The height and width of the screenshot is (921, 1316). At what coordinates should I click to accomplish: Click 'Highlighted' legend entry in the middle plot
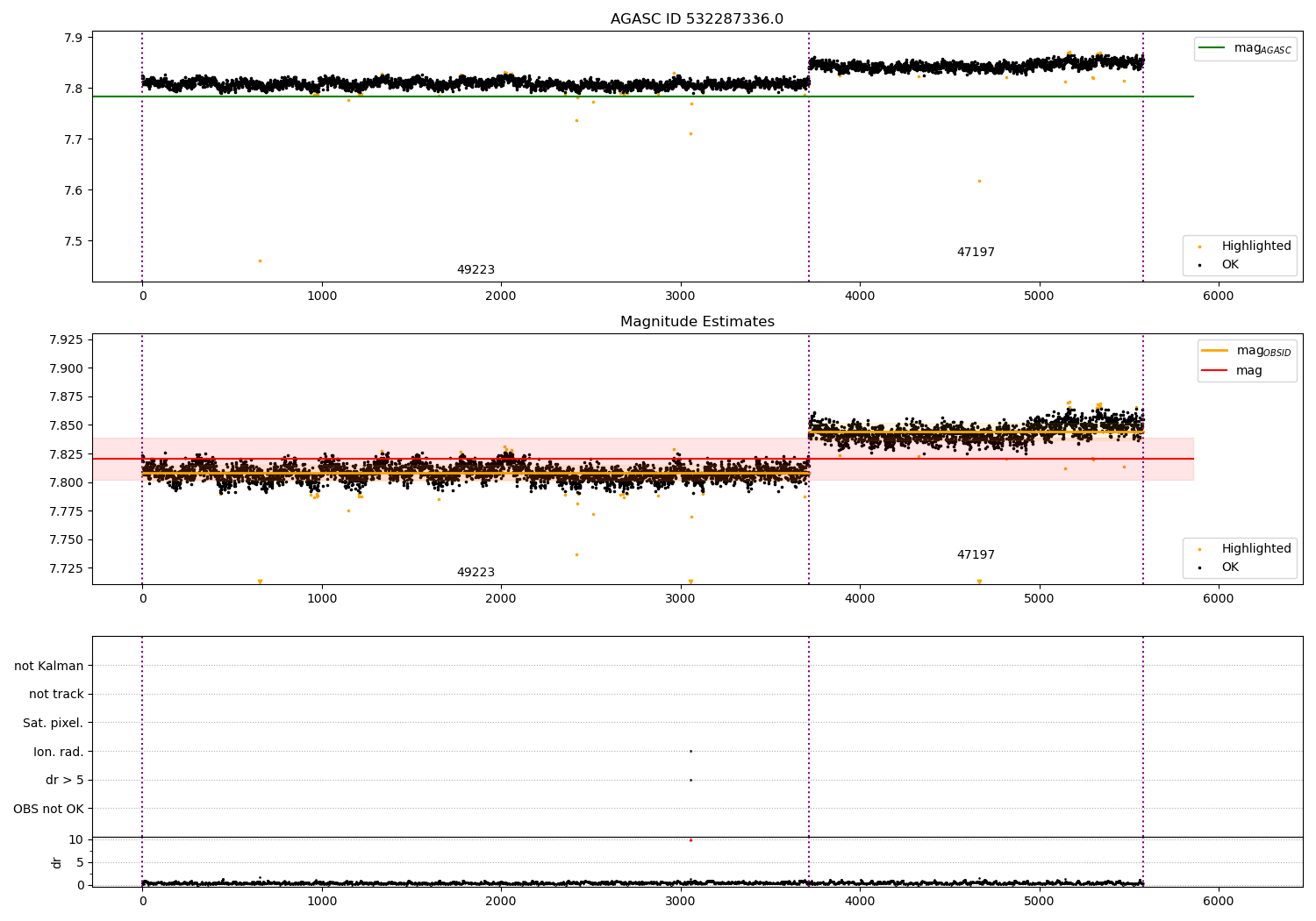pos(1245,549)
